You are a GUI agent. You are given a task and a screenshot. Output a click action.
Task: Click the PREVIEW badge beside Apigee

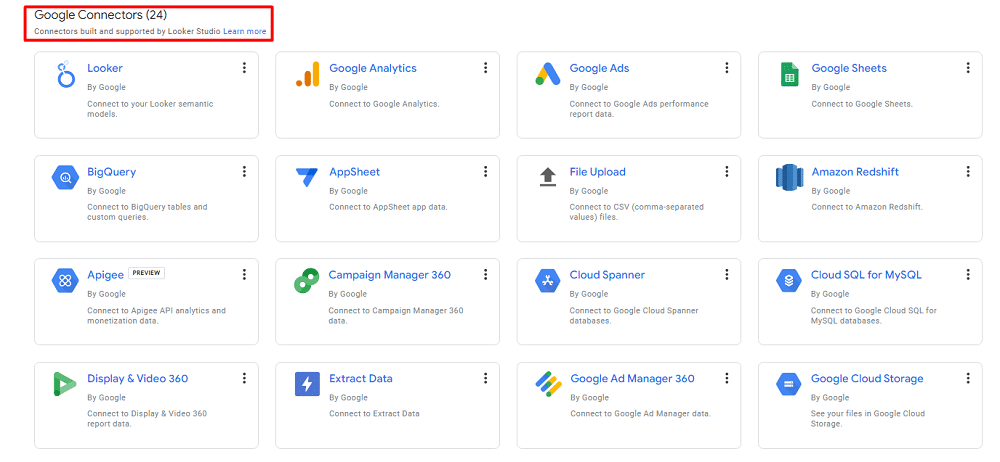(x=147, y=273)
